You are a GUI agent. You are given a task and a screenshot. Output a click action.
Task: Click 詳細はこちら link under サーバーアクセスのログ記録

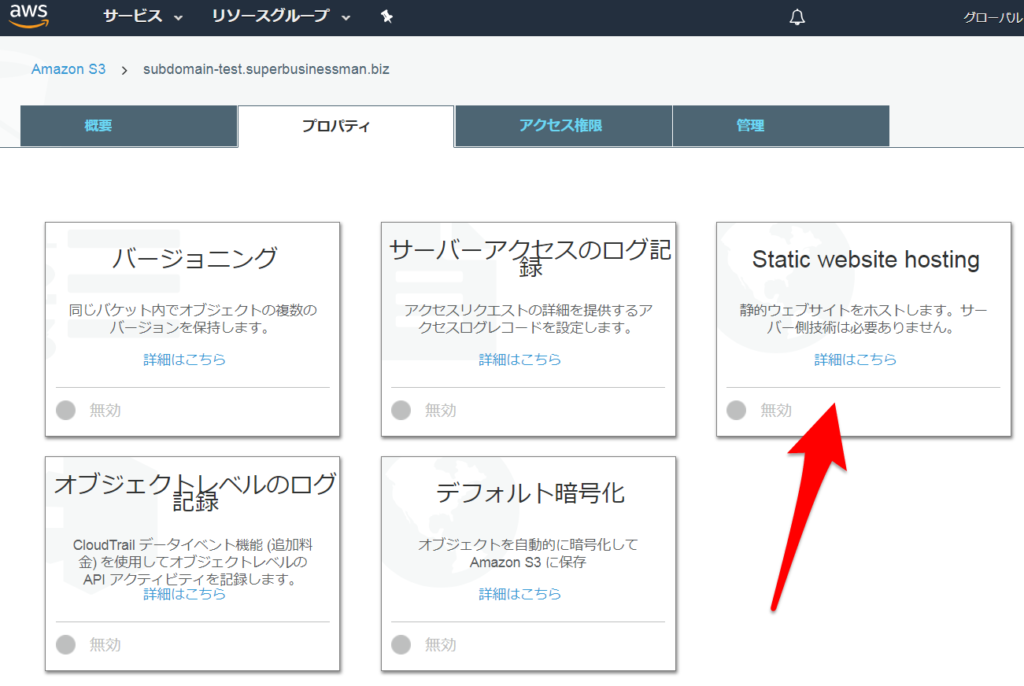[520, 359]
